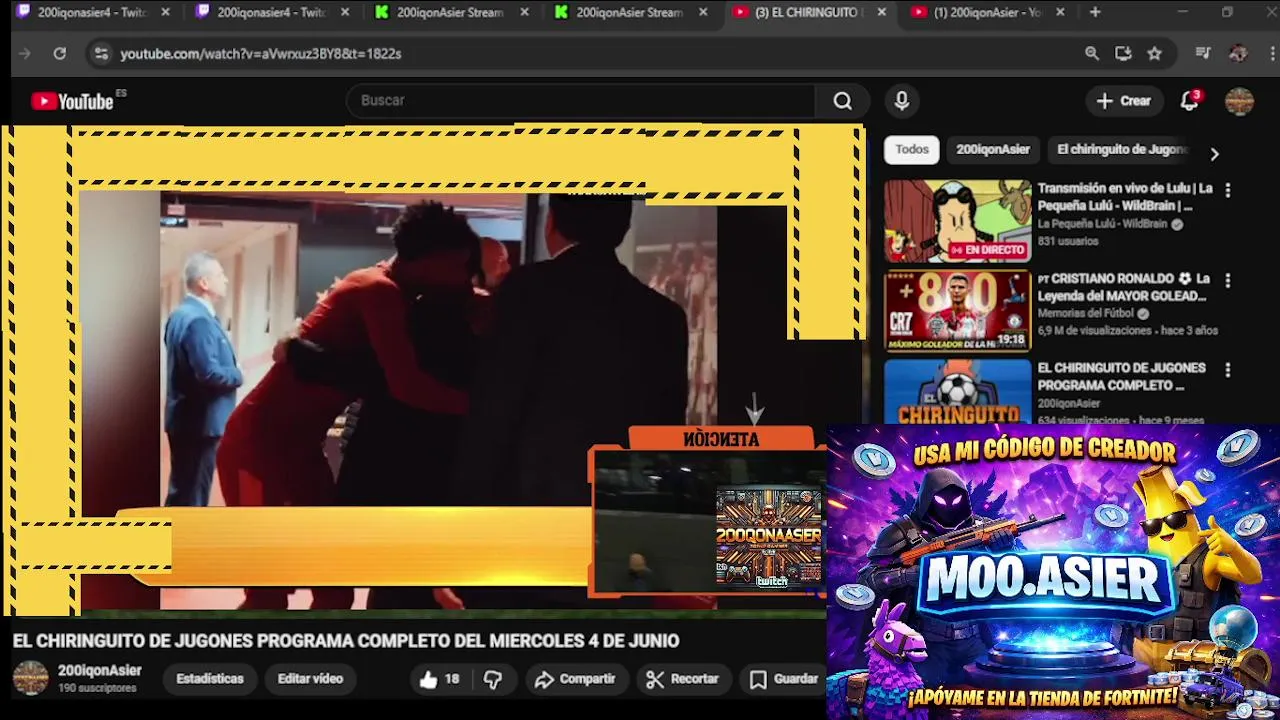Open title CRISTIANO RONALDO La Leyenda

[x=1125, y=287]
